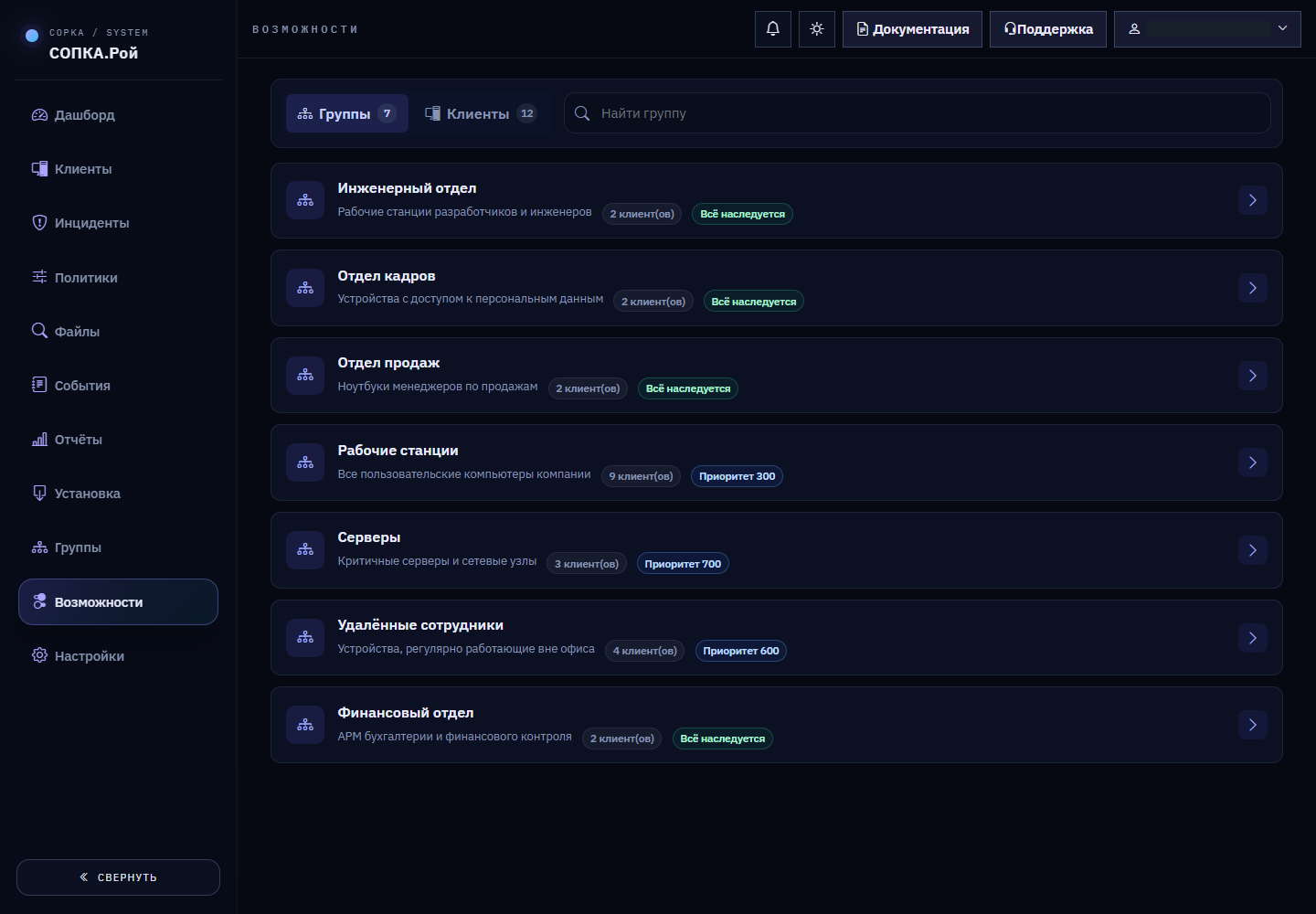The image size is (1316, 914).
Task: Click the search magnifier icon
Action: pos(582,113)
